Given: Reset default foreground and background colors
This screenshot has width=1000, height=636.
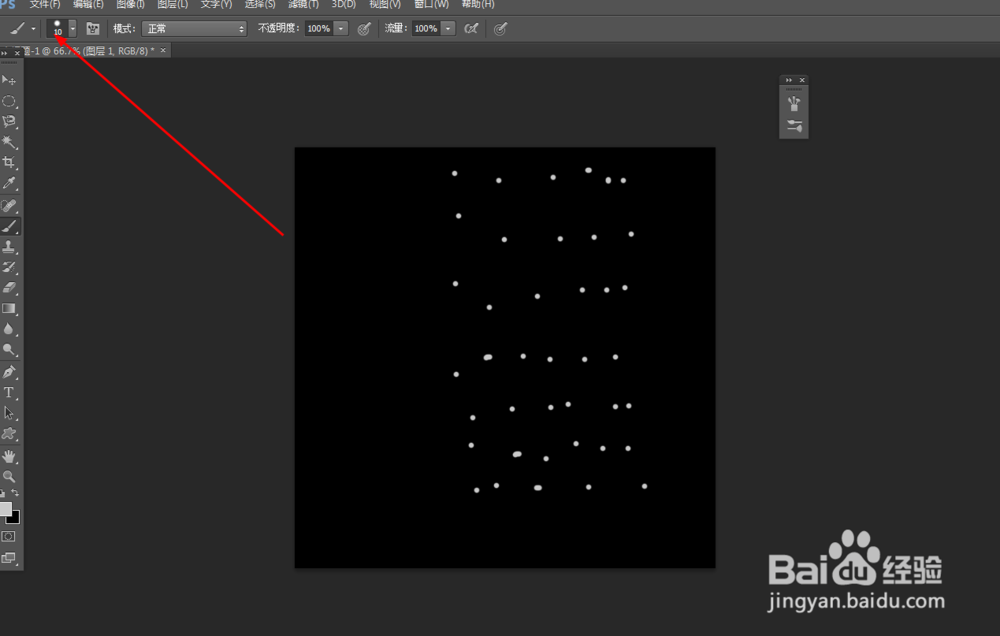Looking at the screenshot, I should click(3, 493).
